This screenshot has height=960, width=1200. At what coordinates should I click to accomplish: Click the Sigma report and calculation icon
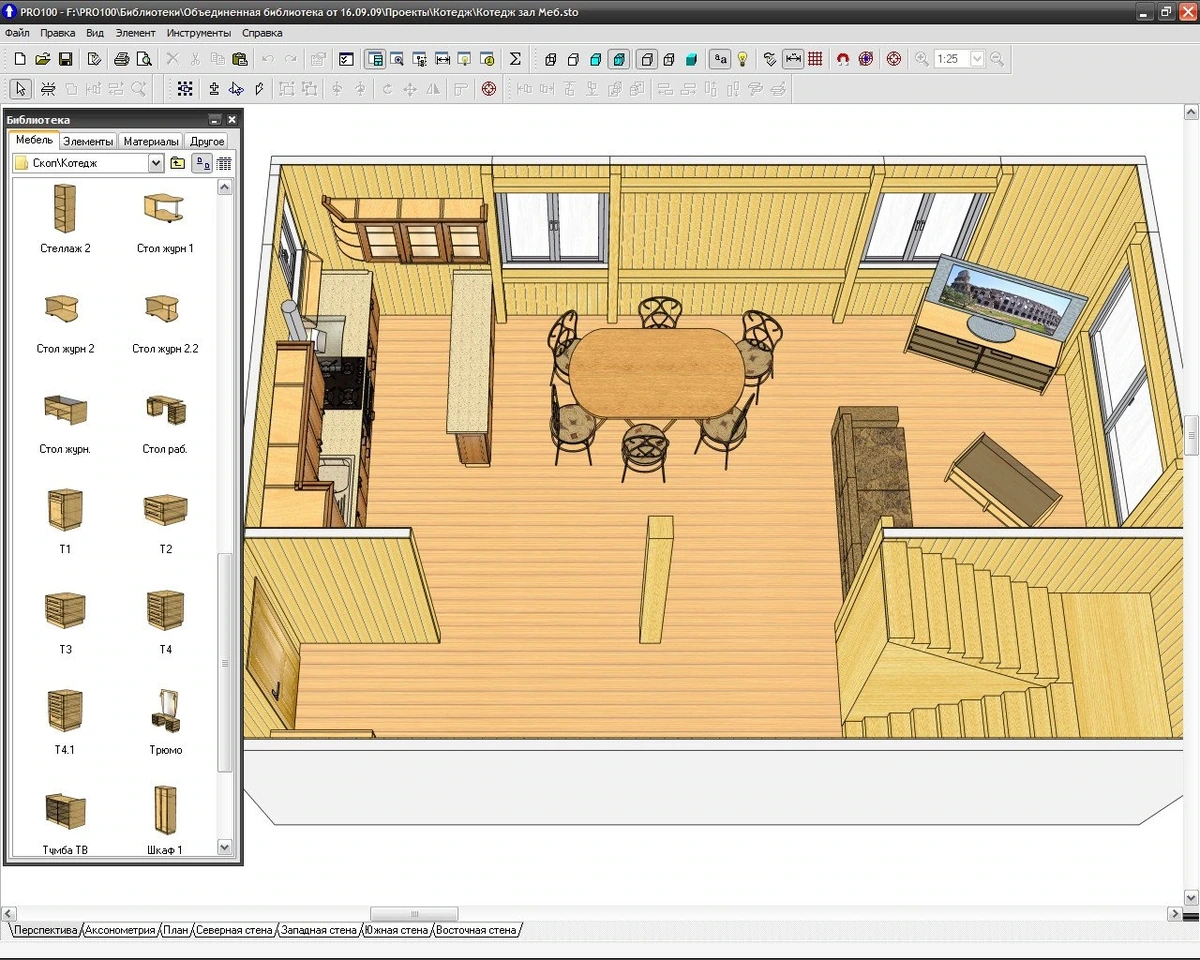pos(515,59)
